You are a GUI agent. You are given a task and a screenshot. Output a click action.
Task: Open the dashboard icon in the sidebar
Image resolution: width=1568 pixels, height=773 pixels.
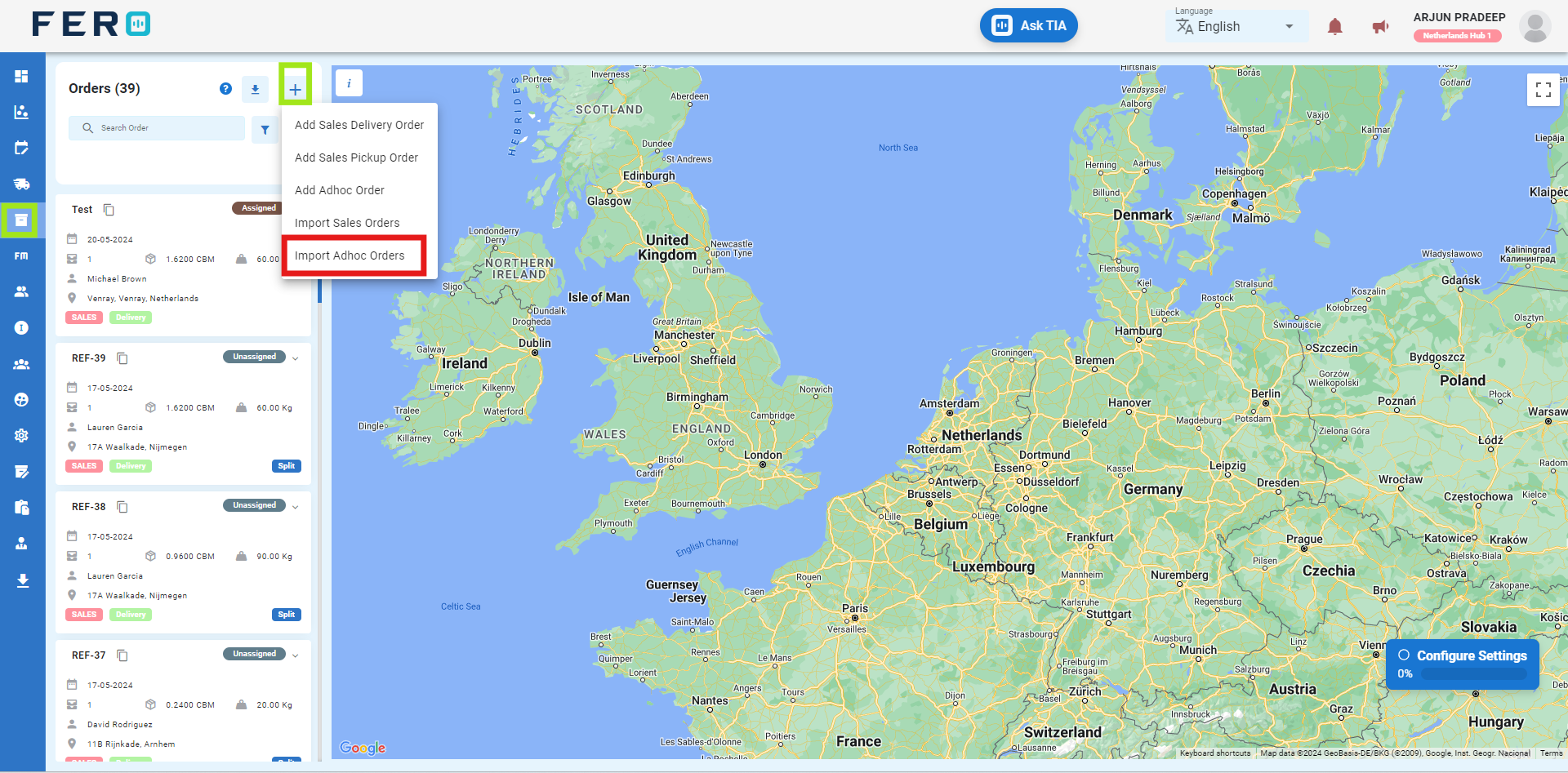22,76
